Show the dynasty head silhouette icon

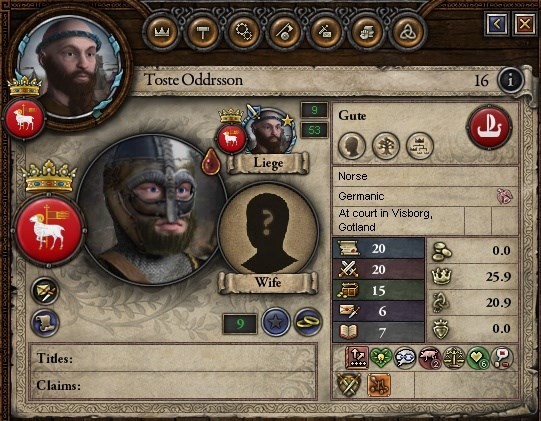pos(352,146)
